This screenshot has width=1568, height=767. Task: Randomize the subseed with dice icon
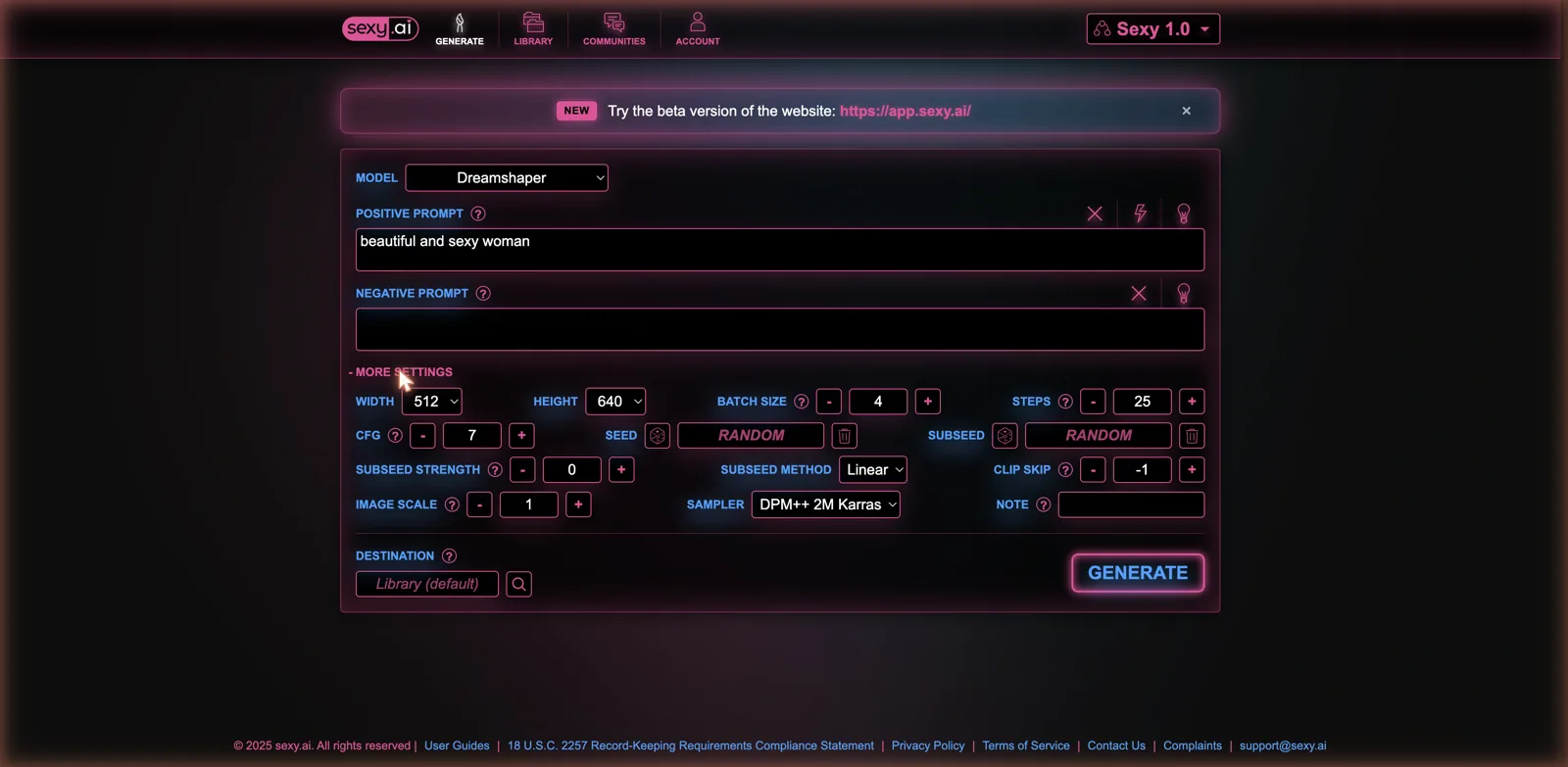click(x=1004, y=435)
